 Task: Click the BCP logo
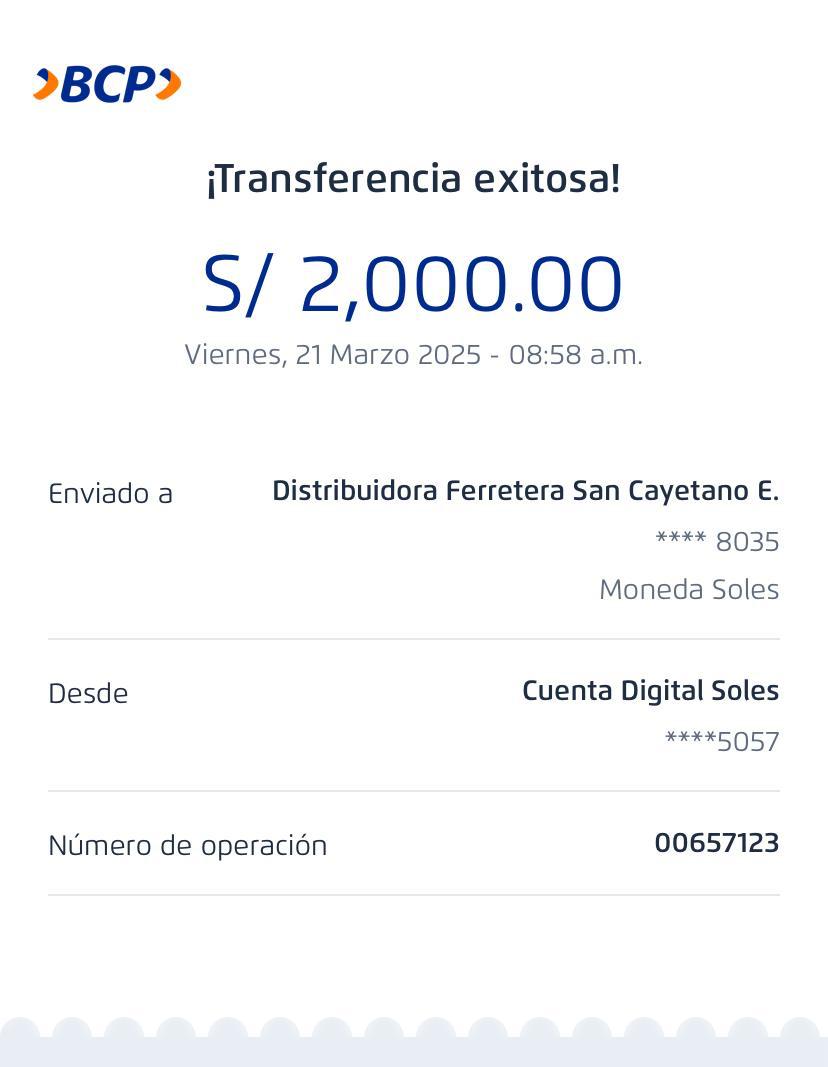(107, 85)
